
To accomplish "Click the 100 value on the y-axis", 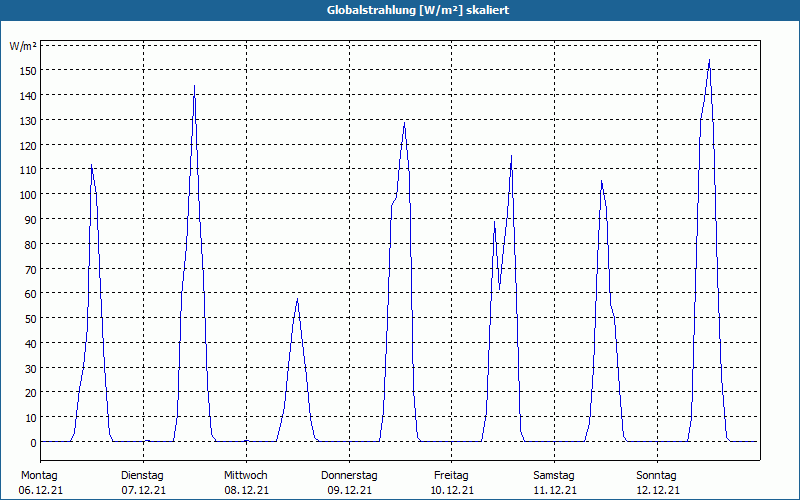I will tap(30, 194).
